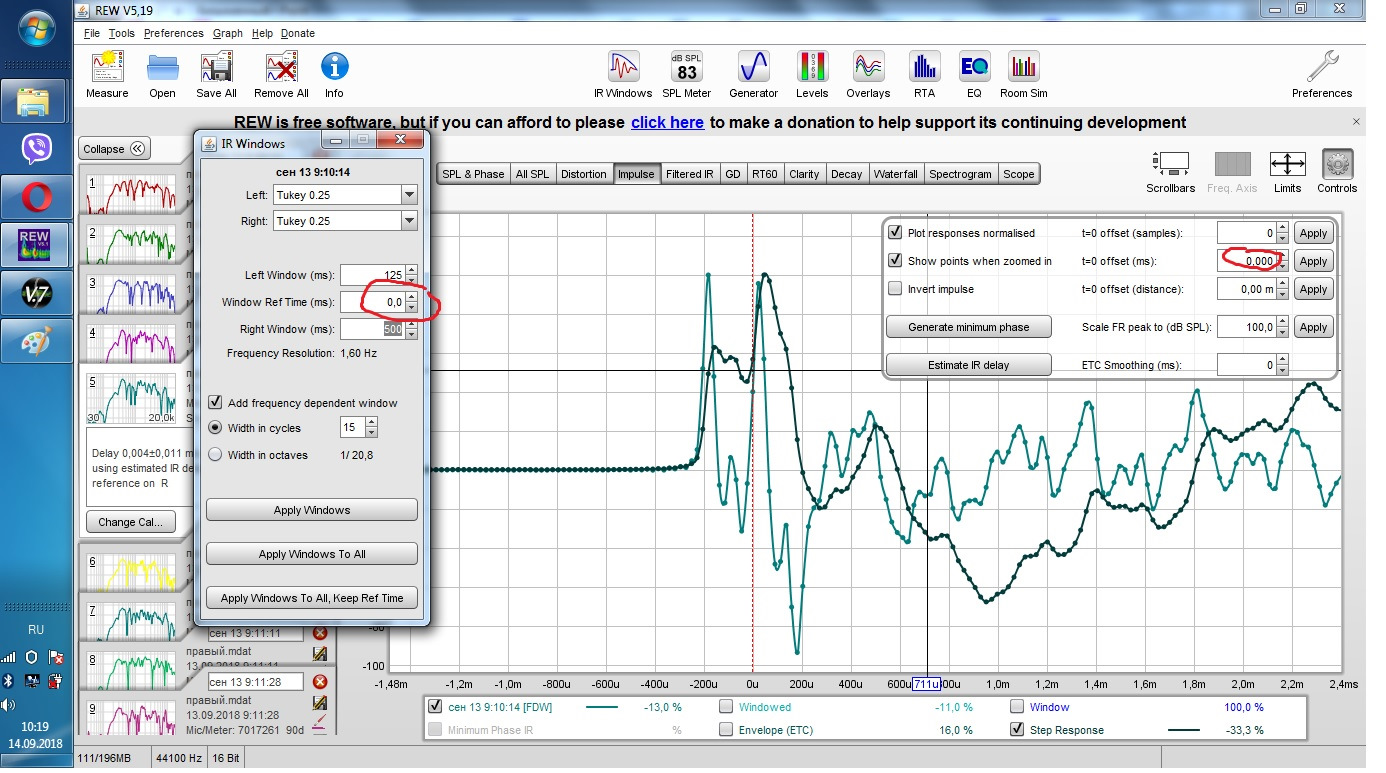The image size is (1386, 773).
Task: Enable the Envelope (ETC) trace checkbox
Action: [727, 730]
